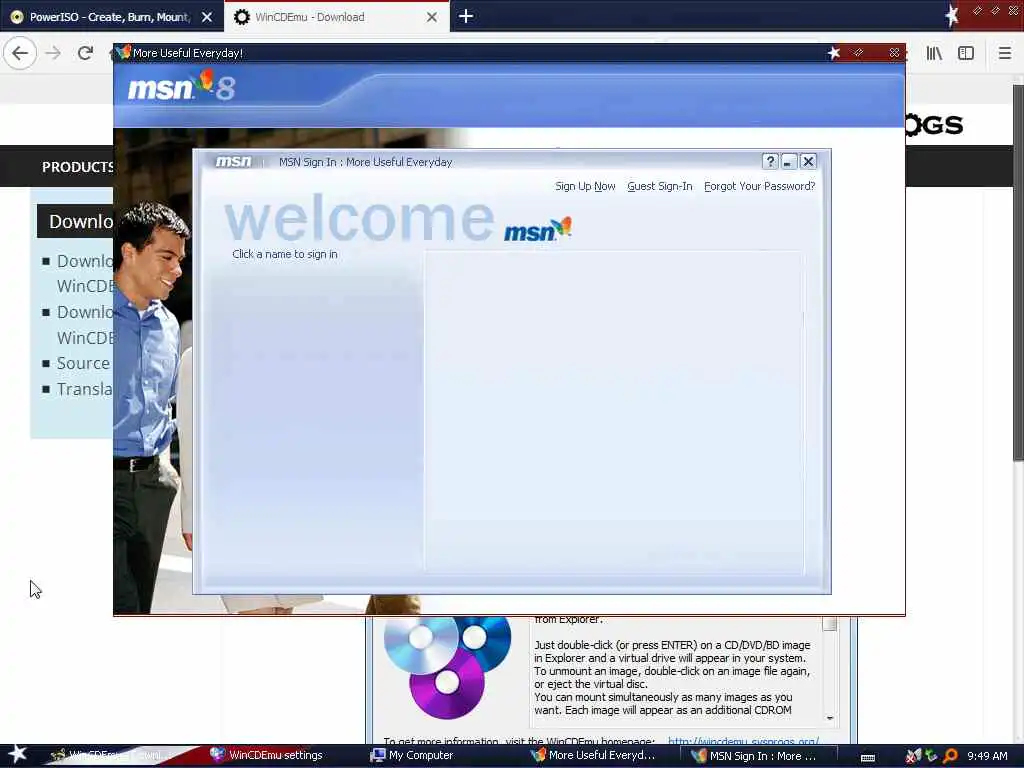Open Forgot Your Password link
Image resolution: width=1024 pixels, height=768 pixels.
[760, 186]
